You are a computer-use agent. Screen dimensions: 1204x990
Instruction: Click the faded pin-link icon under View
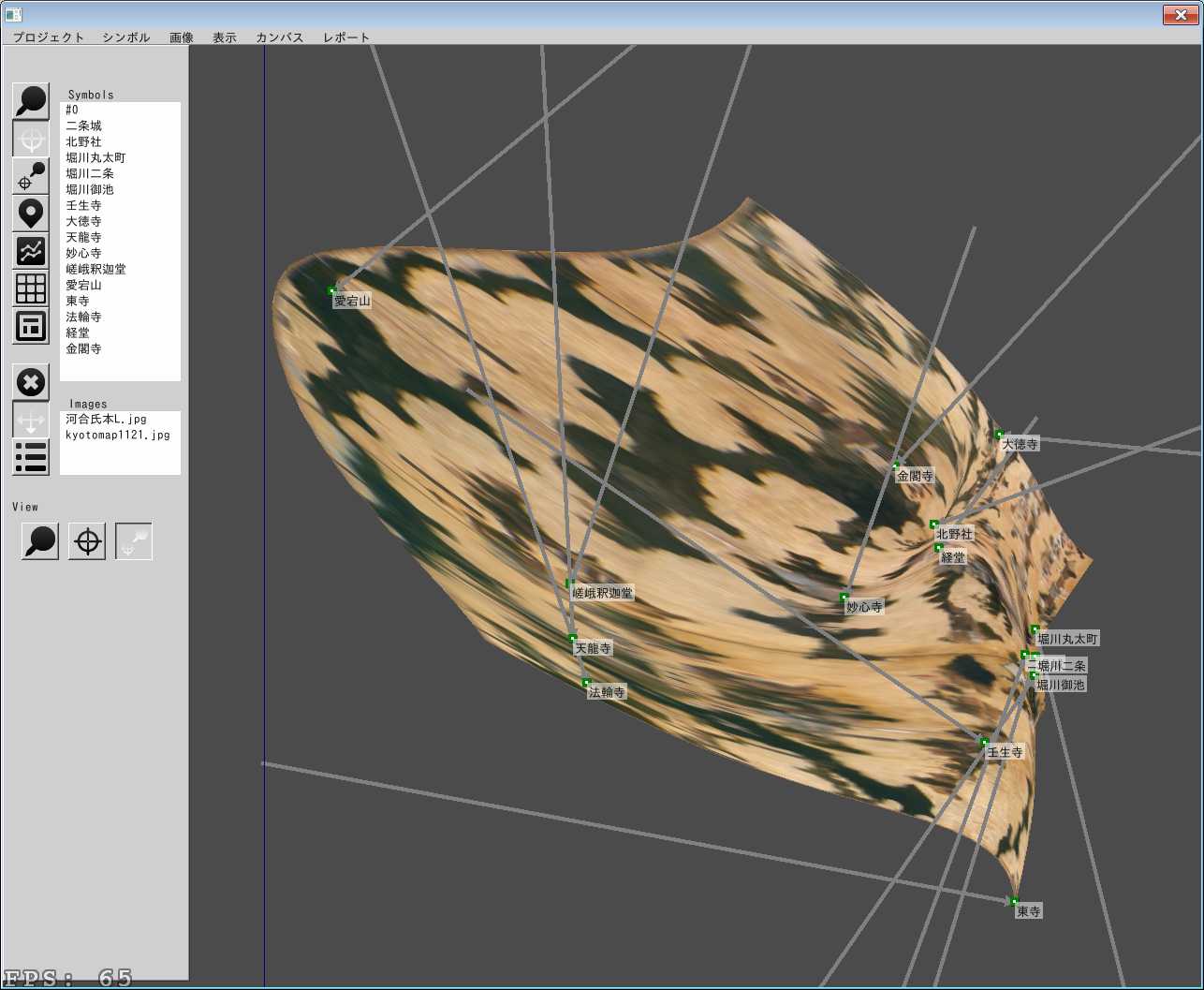coord(134,541)
